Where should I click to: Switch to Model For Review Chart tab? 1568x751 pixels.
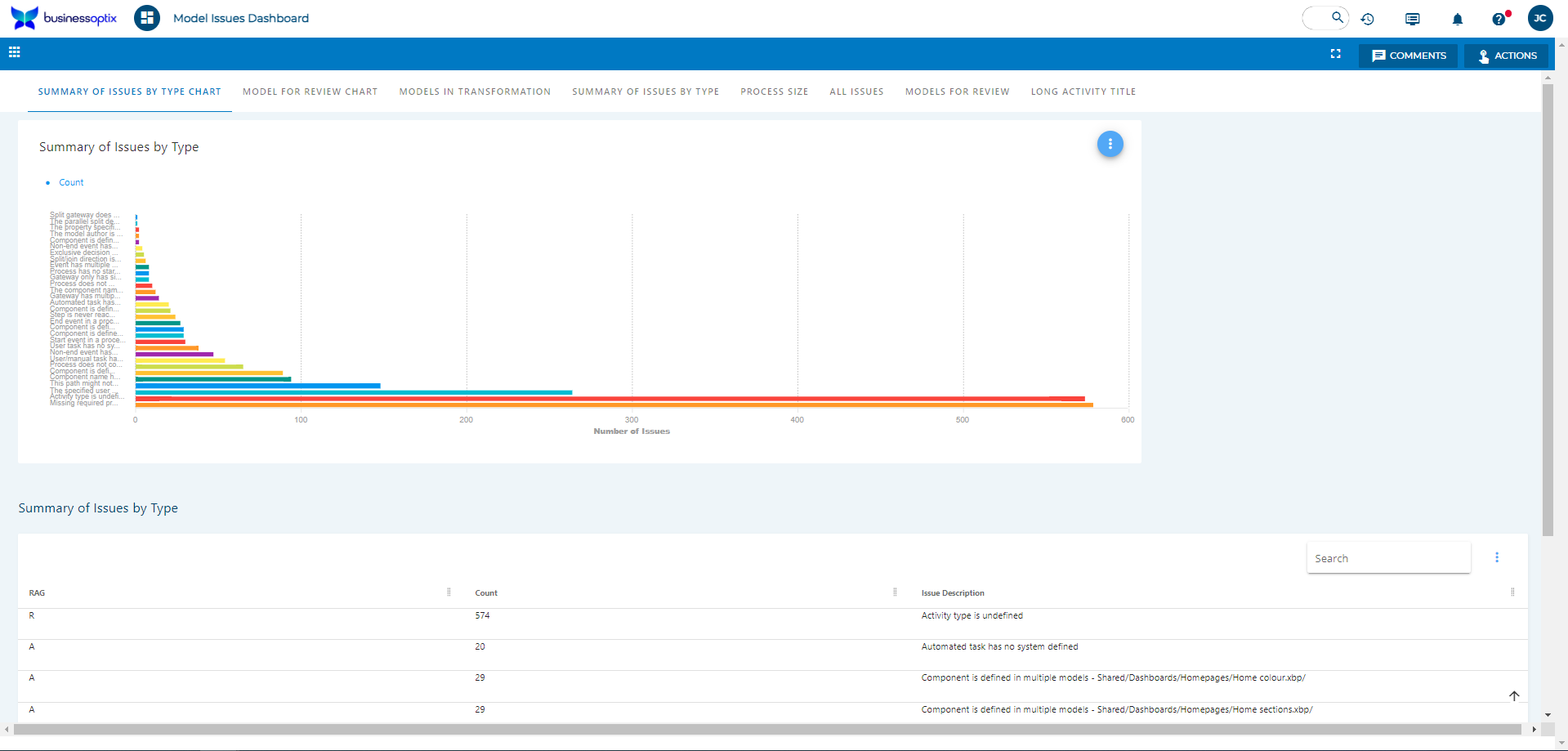tap(310, 92)
